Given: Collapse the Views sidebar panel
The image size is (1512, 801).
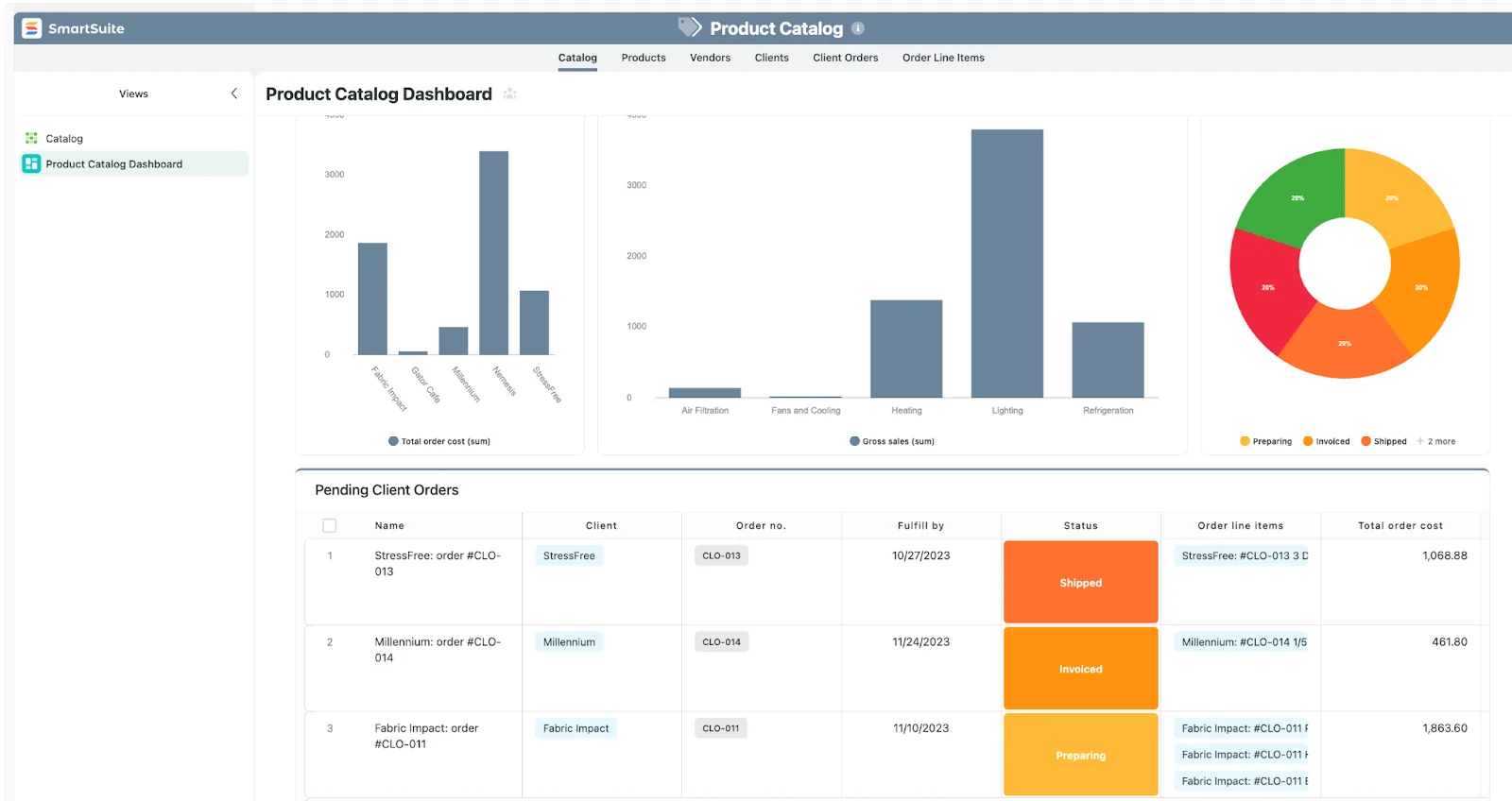Looking at the screenshot, I should pyautogui.click(x=234, y=94).
